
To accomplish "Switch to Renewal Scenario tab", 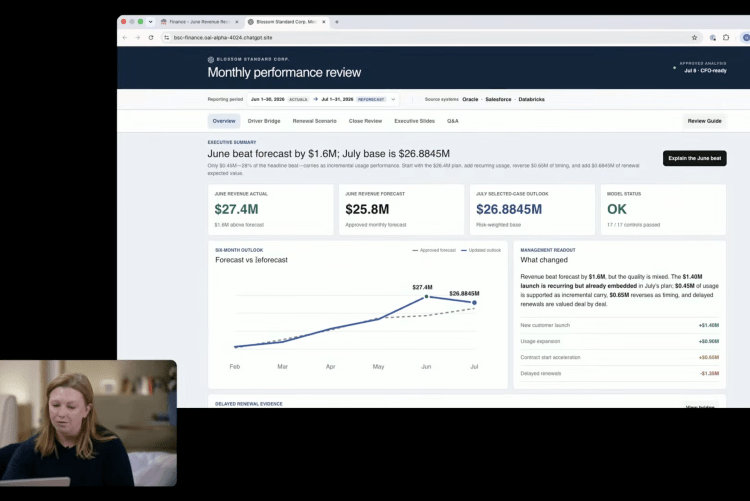I will click(315, 121).
